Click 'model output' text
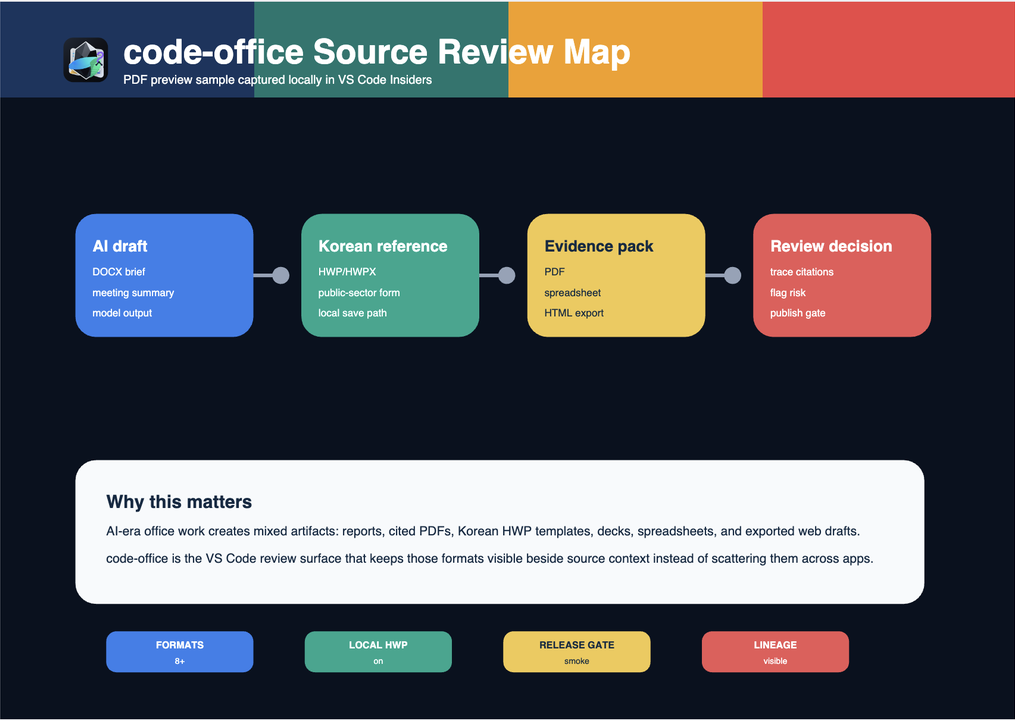Viewport: 1015px width, 720px height. [122, 313]
